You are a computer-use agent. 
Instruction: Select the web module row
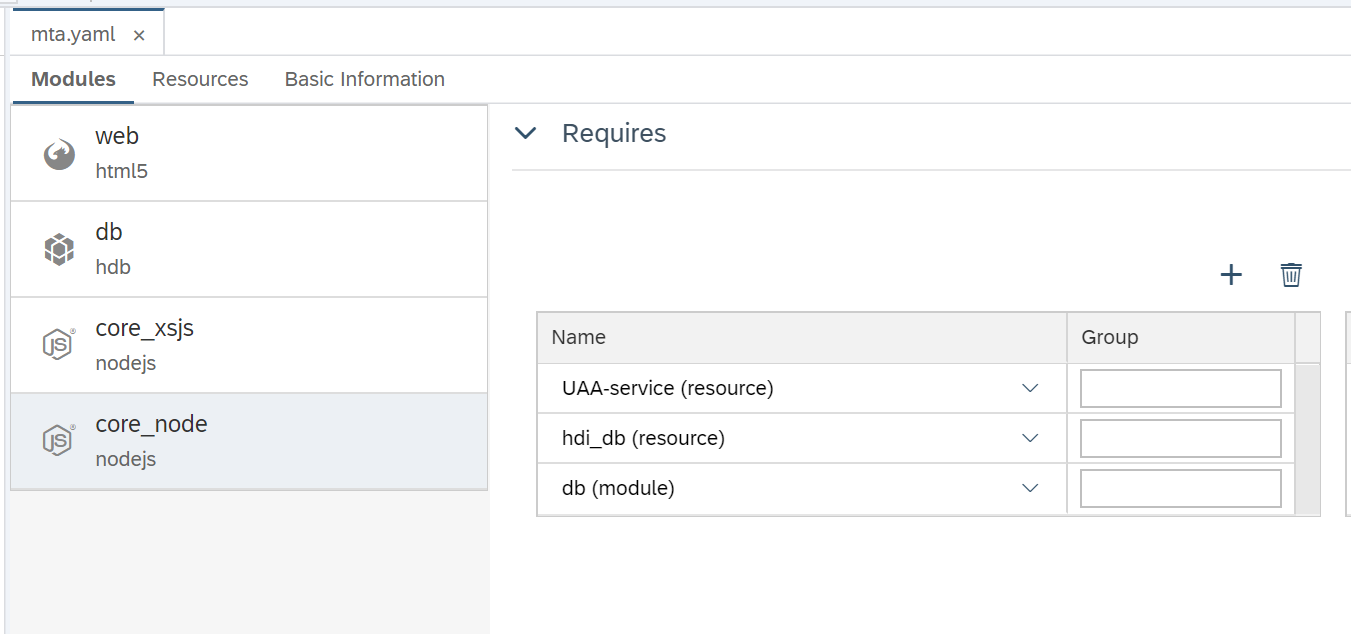[249, 153]
